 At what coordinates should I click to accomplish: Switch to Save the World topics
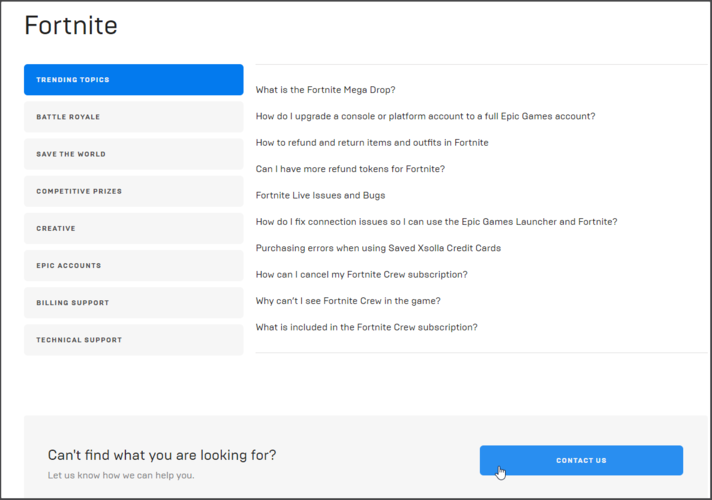(134, 154)
